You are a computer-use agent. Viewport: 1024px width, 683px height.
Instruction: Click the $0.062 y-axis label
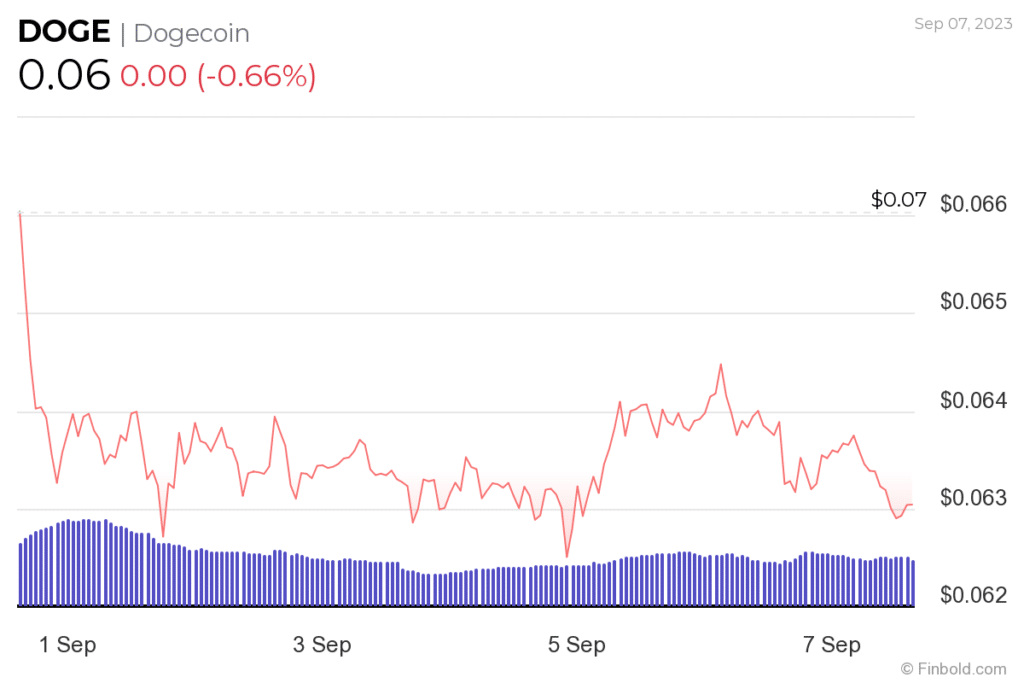tap(974, 596)
